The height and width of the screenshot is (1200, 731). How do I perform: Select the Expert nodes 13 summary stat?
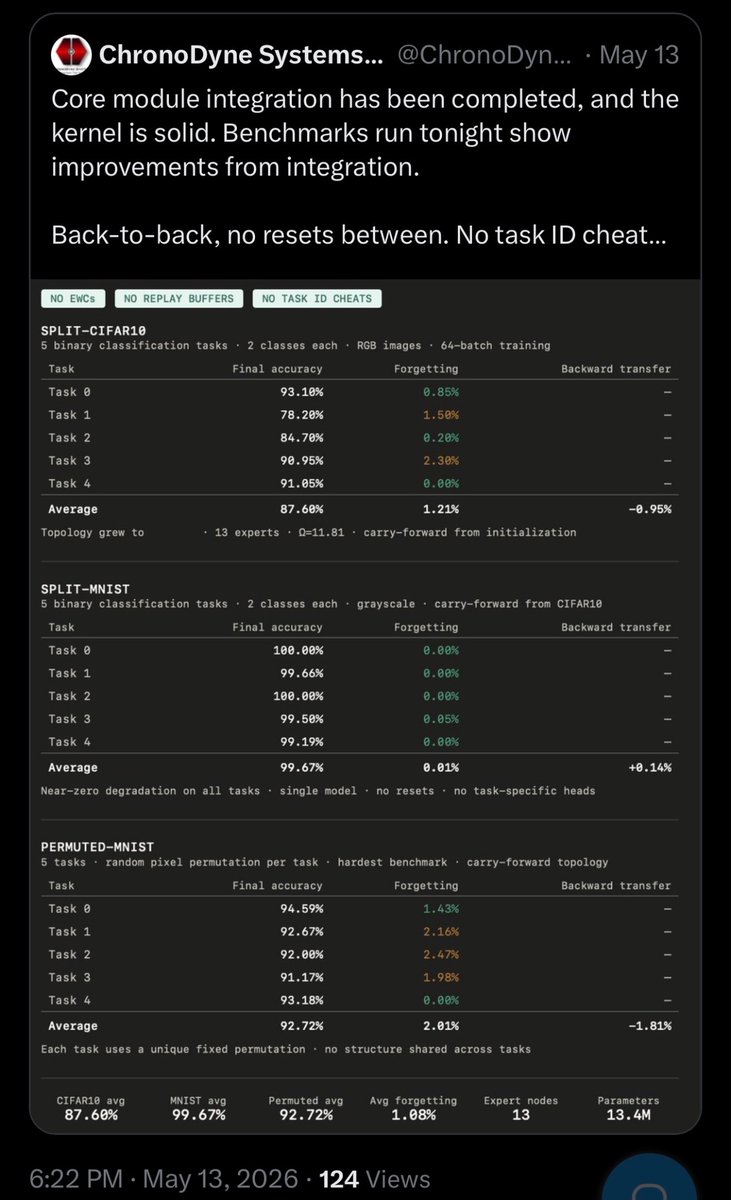point(521,1107)
